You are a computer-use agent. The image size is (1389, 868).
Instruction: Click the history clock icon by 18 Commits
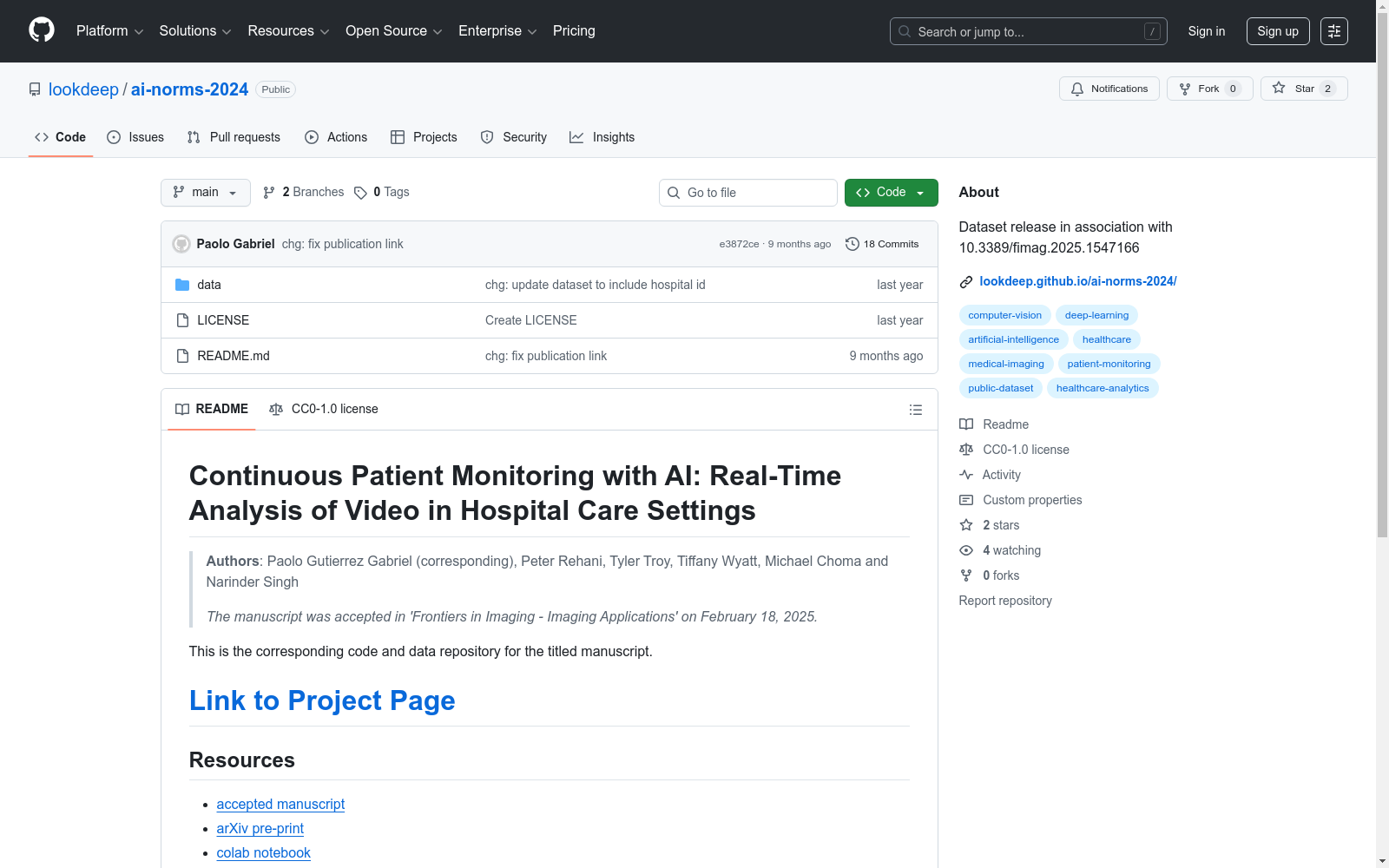852,244
